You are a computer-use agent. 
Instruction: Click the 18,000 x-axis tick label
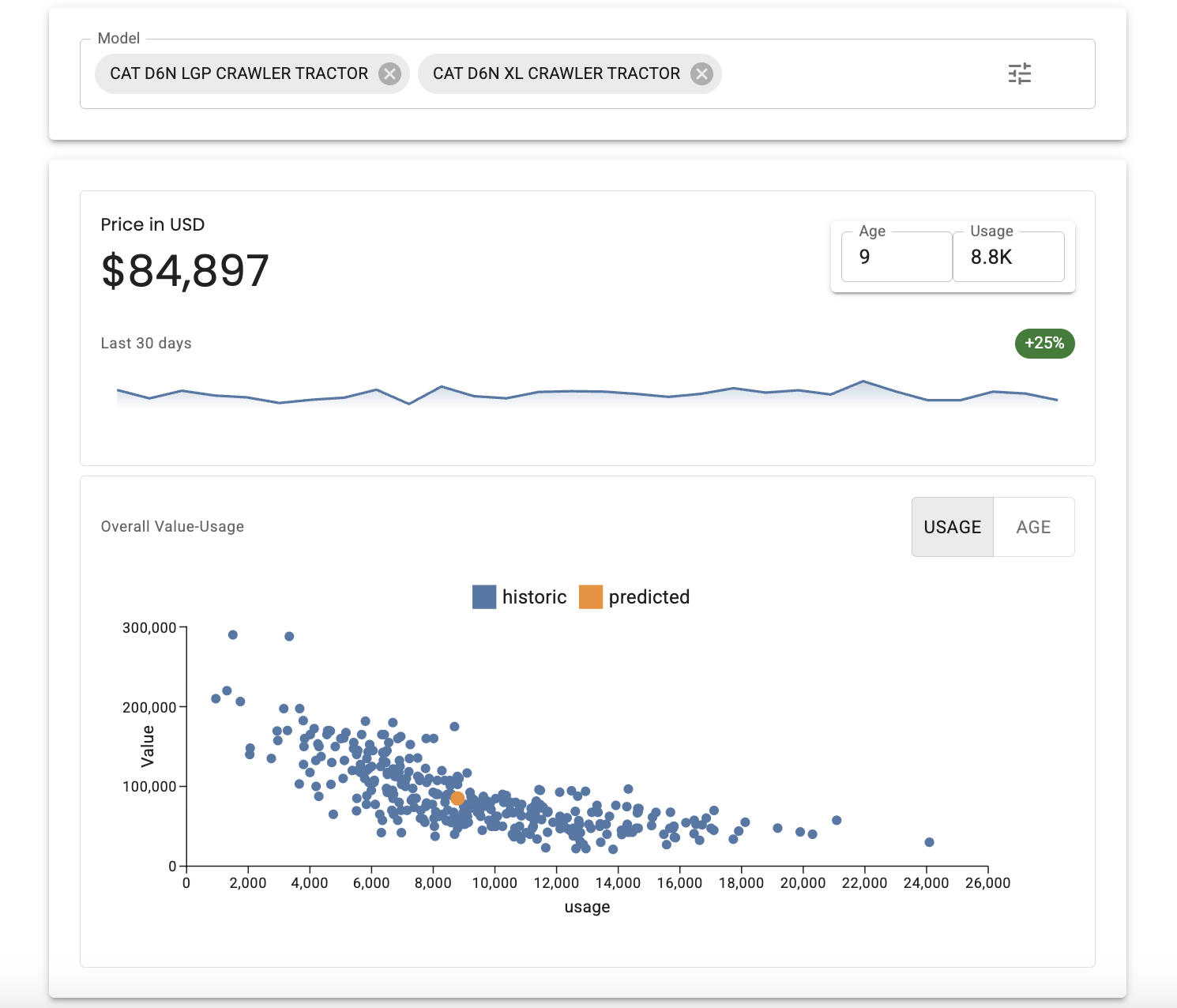[x=741, y=883]
